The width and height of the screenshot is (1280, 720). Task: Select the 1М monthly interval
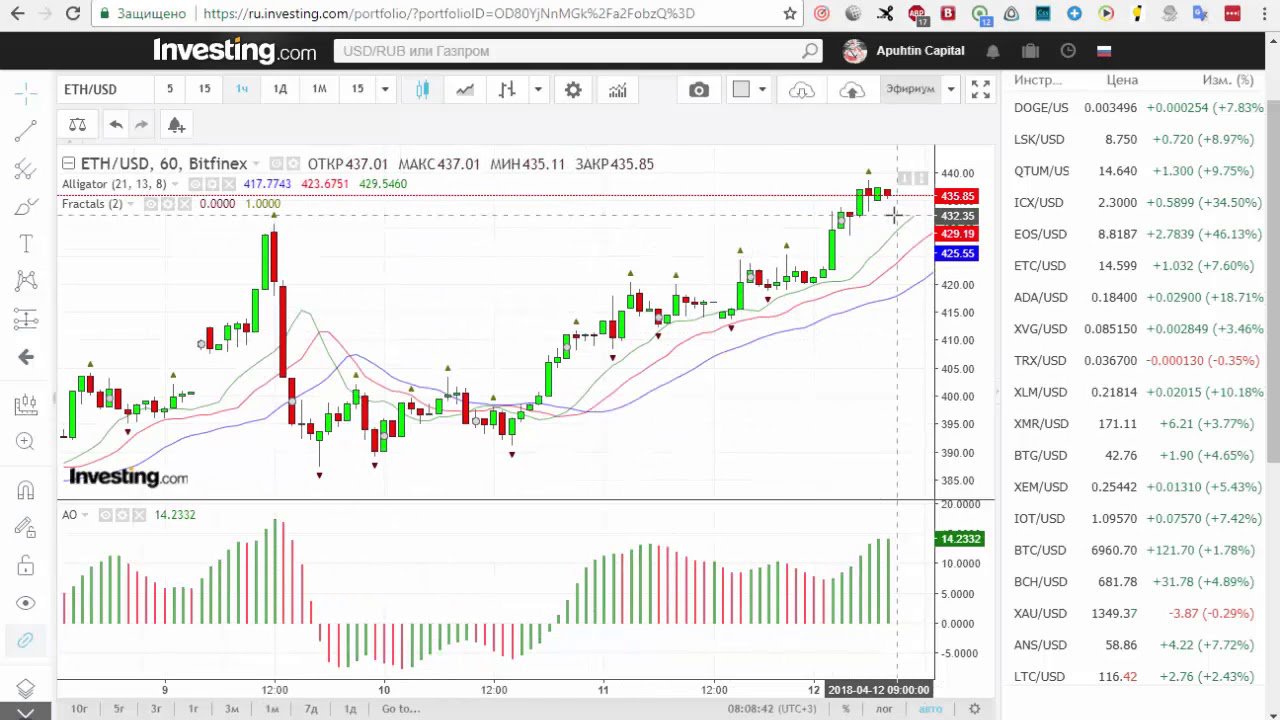click(x=319, y=89)
